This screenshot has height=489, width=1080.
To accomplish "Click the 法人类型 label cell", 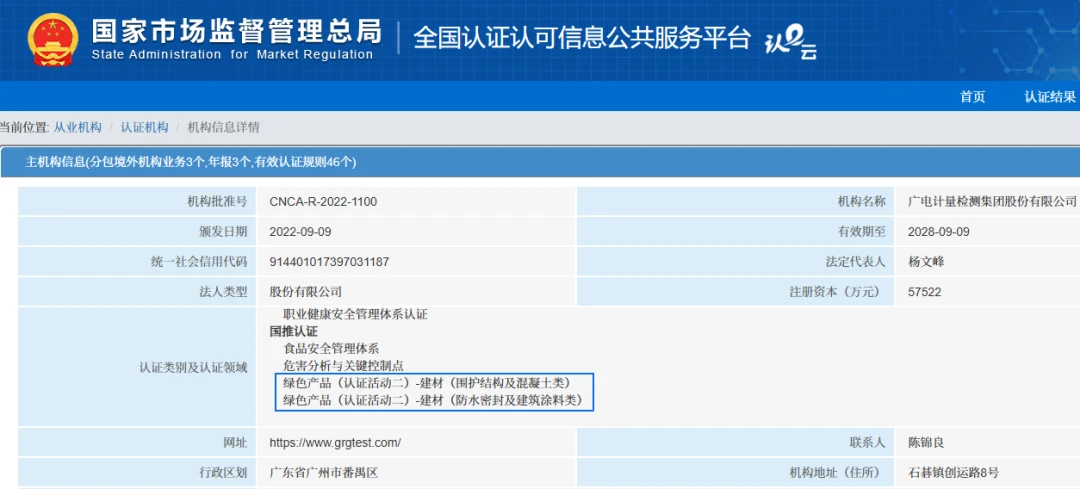I will pos(136,292).
